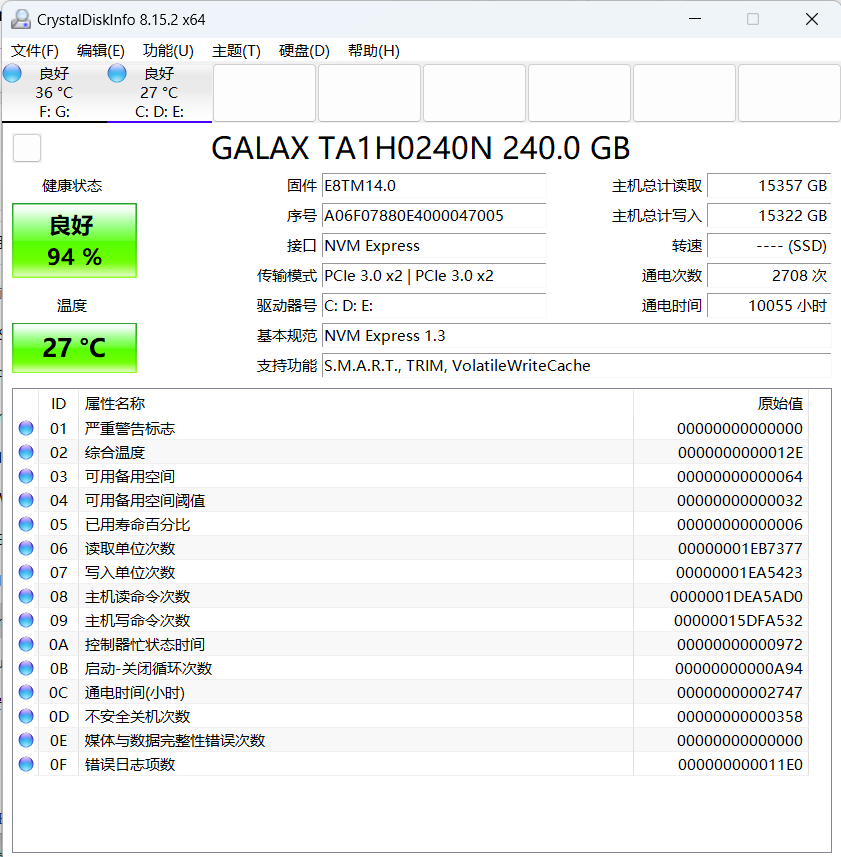Click the ID column header

58,404
